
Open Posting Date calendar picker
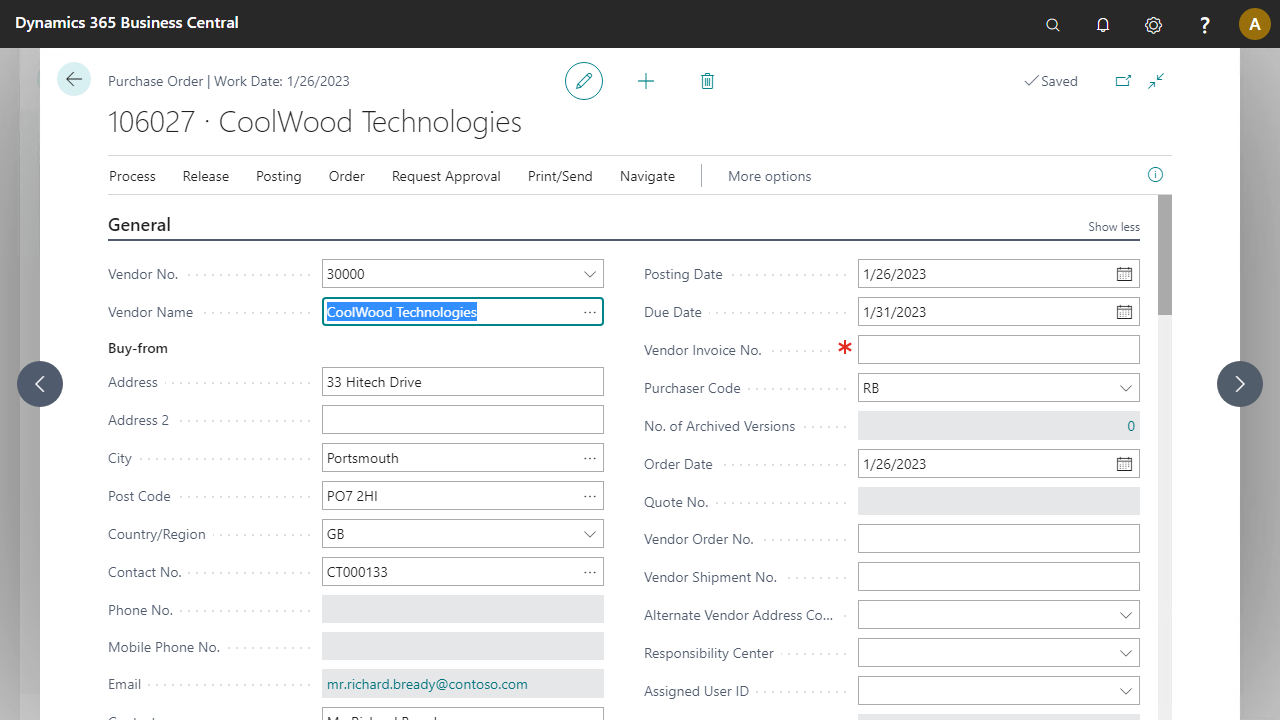point(1124,274)
